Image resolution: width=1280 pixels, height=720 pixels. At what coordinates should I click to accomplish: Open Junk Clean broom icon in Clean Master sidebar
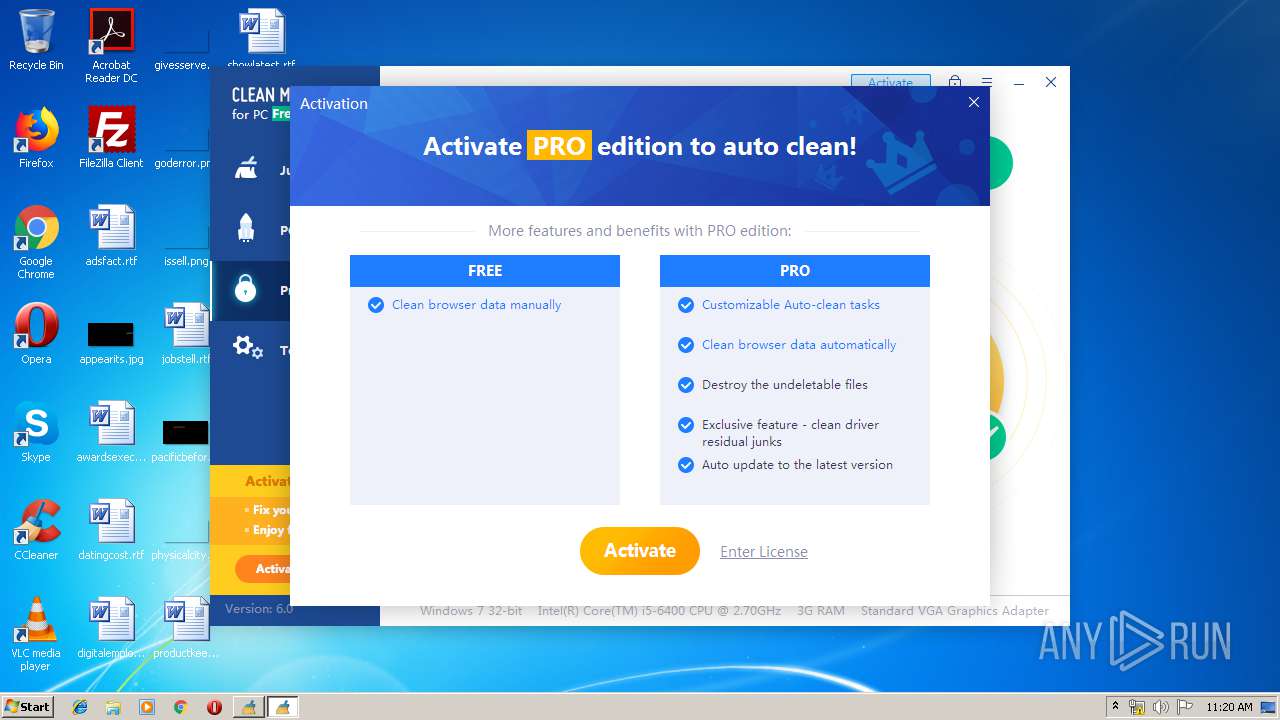pos(246,169)
